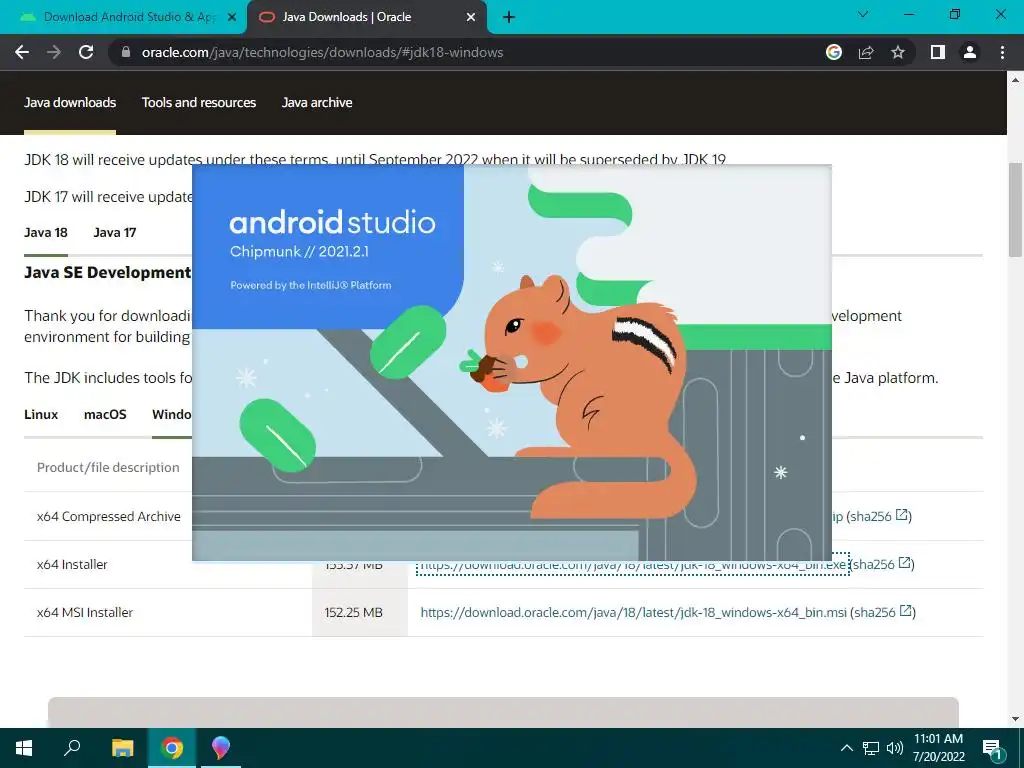Open network icon in system tray
The height and width of the screenshot is (768, 1024).
(x=871, y=748)
